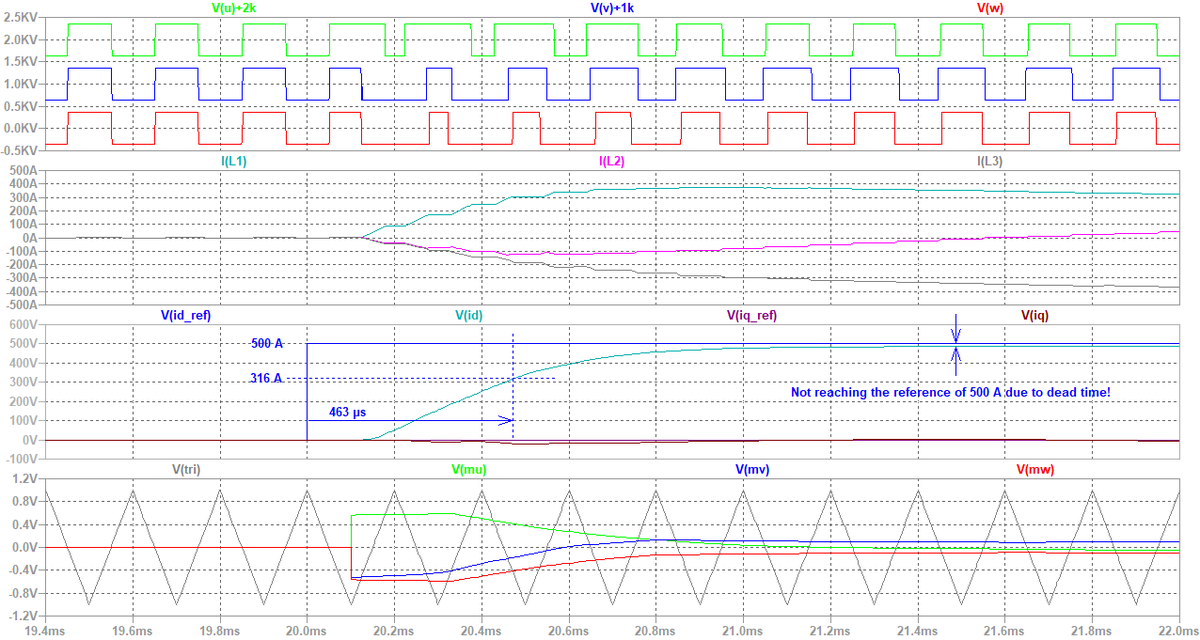
Task: Click the 21.4ms time axis label
Action: [916, 630]
